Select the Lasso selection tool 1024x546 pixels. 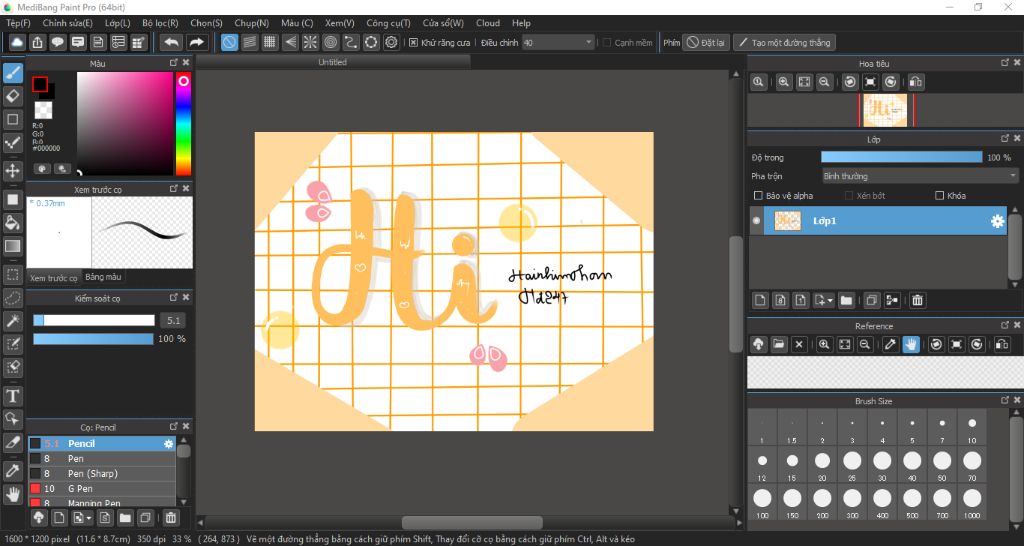[12, 298]
